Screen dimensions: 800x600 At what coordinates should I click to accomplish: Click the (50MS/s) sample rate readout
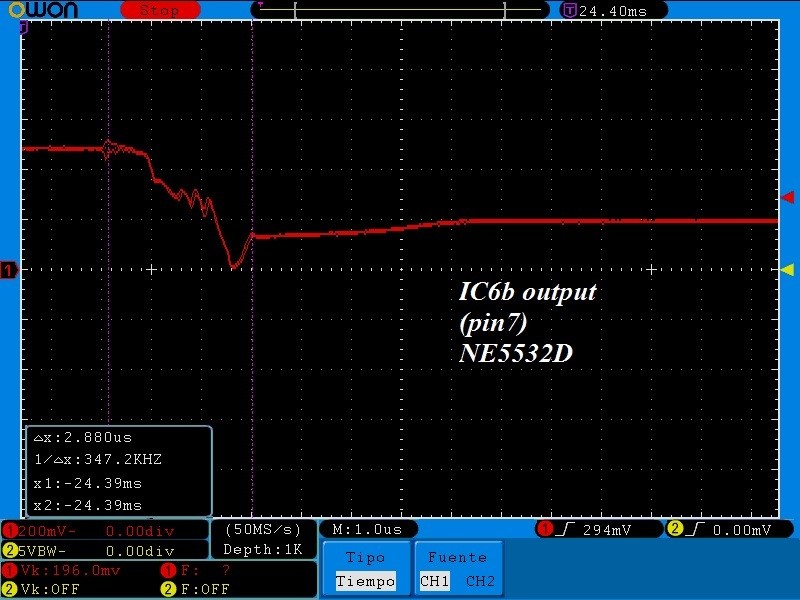point(263,530)
